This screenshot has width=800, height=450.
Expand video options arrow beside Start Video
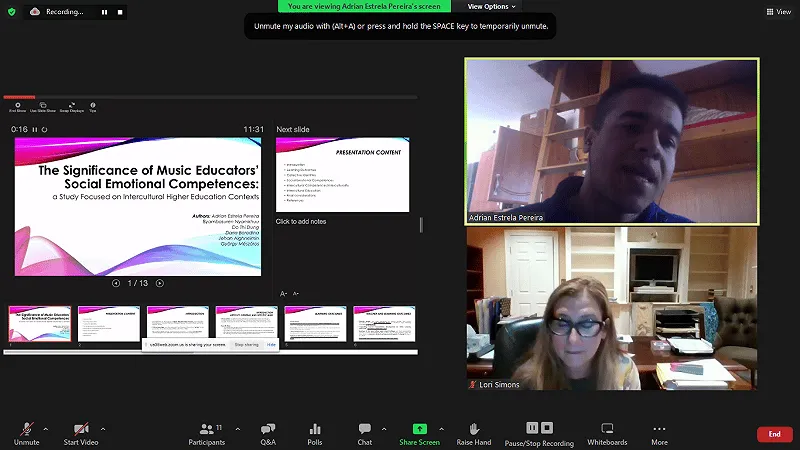[102, 428]
